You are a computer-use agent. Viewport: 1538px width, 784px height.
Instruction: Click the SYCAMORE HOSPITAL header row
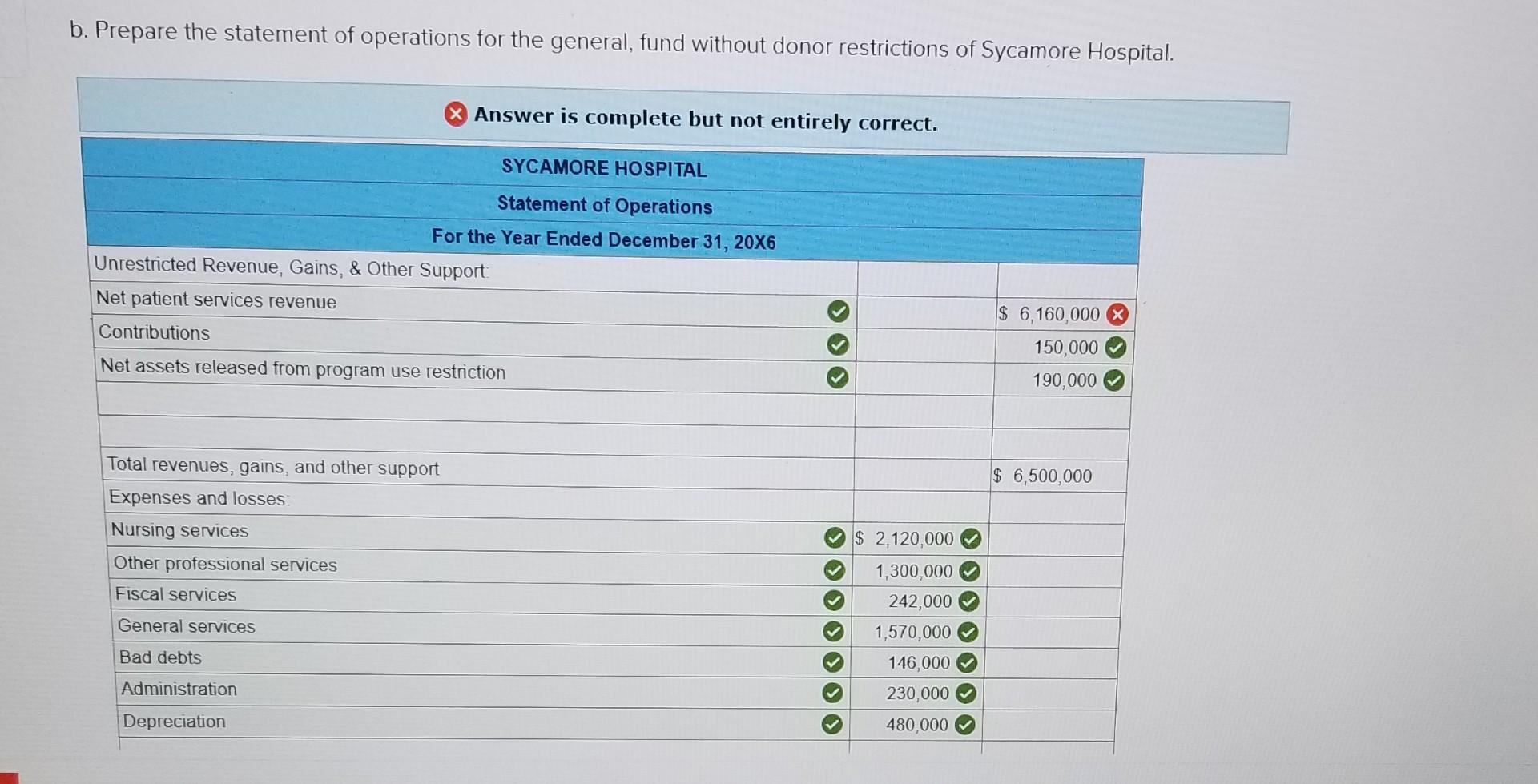coord(603,169)
